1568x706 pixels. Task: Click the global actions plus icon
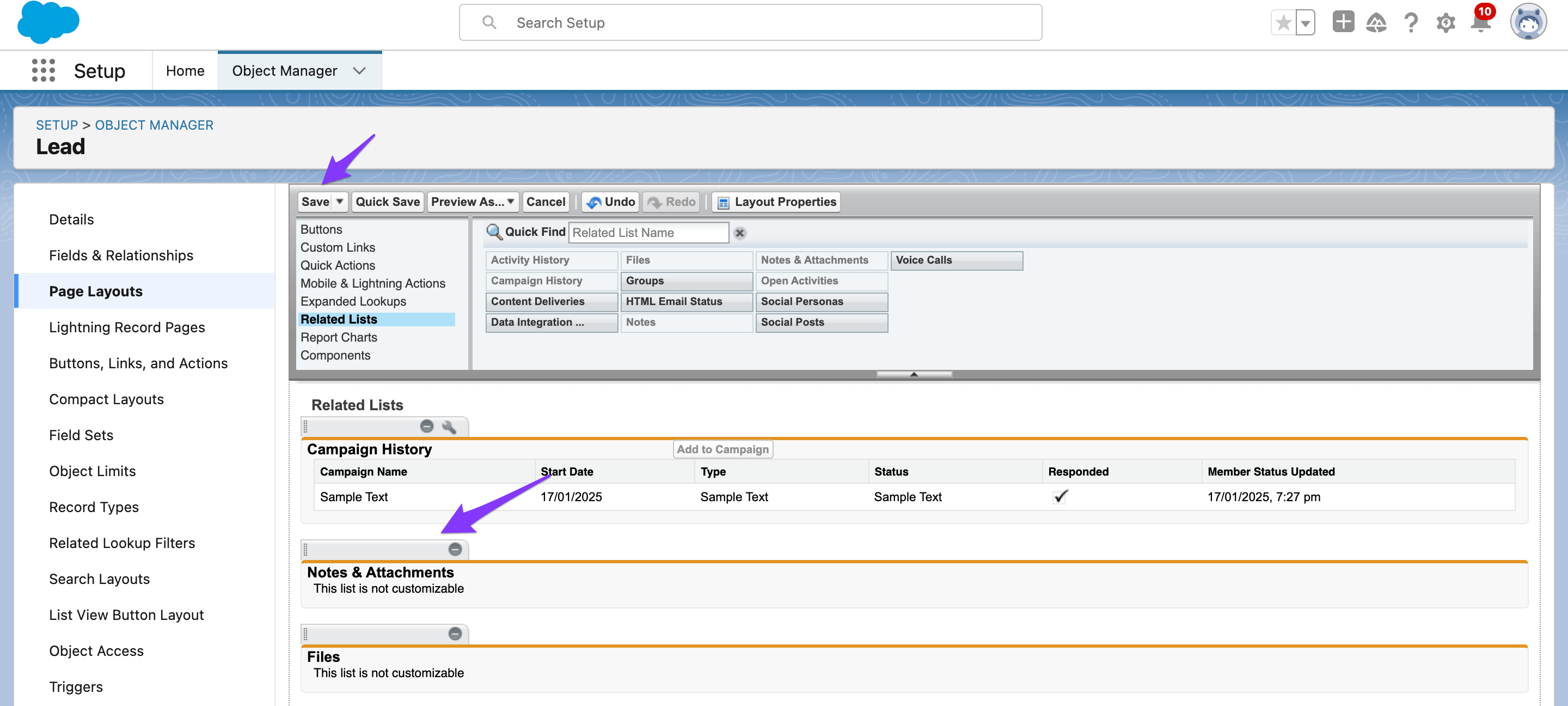(1343, 22)
